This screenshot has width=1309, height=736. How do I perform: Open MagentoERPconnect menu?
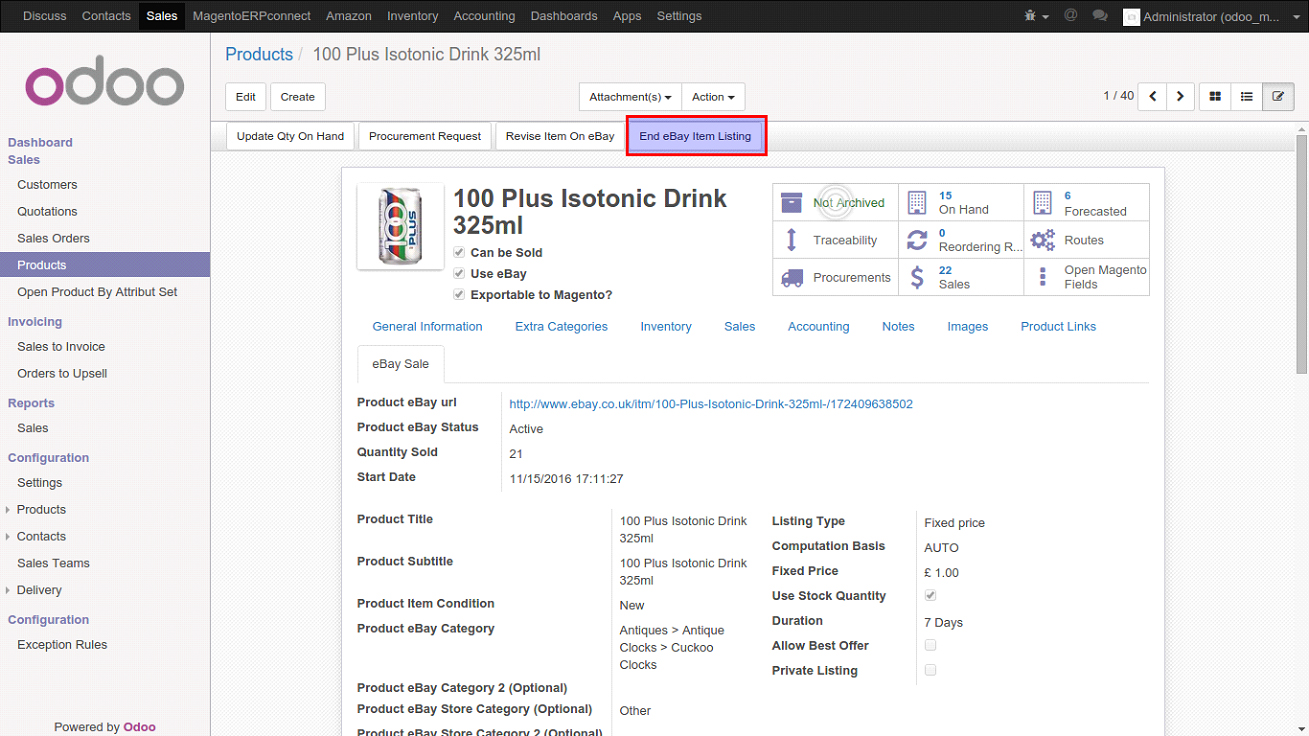(x=252, y=16)
